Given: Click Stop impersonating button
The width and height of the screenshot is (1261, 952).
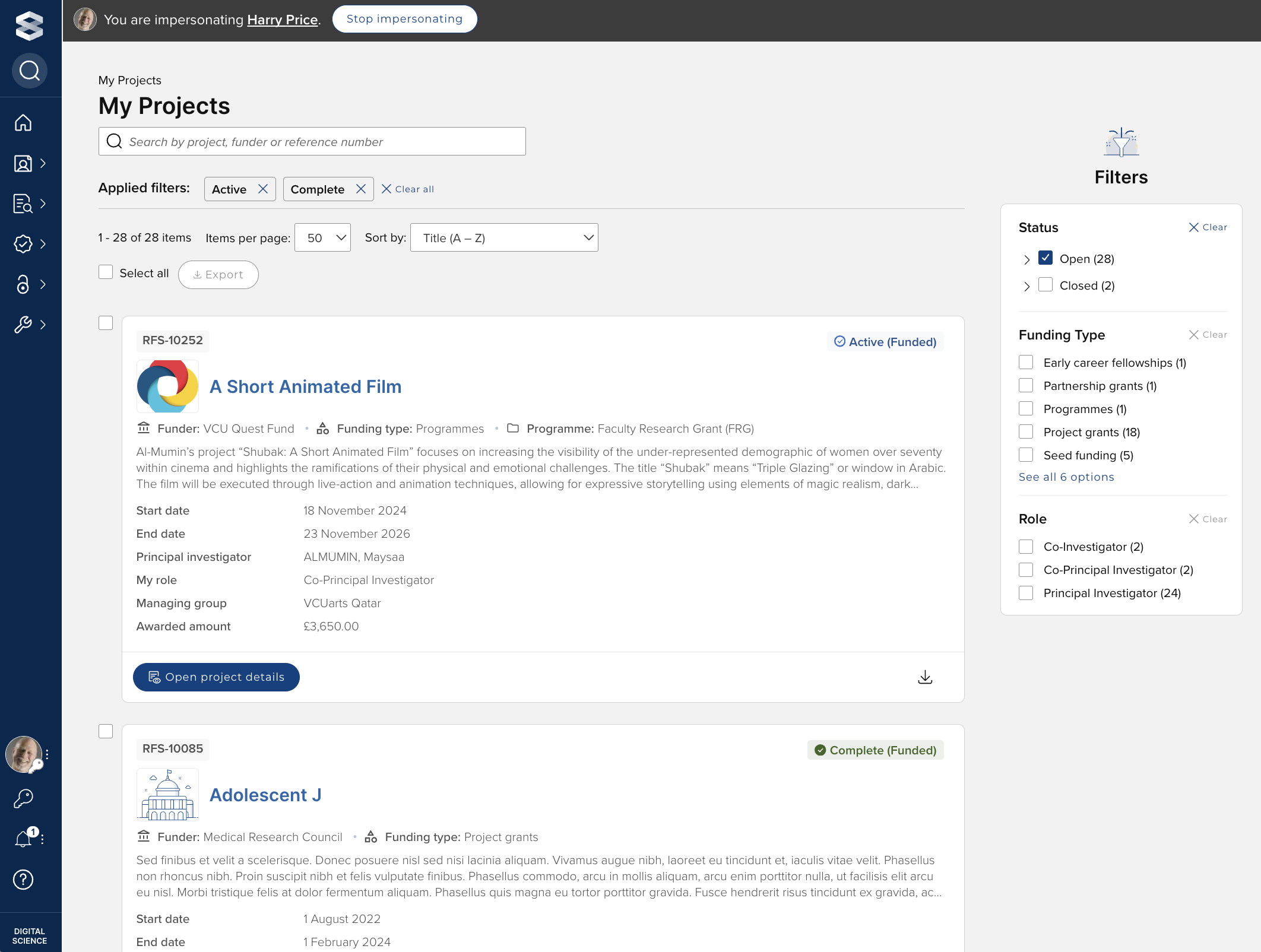Looking at the screenshot, I should pyautogui.click(x=404, y=19).
